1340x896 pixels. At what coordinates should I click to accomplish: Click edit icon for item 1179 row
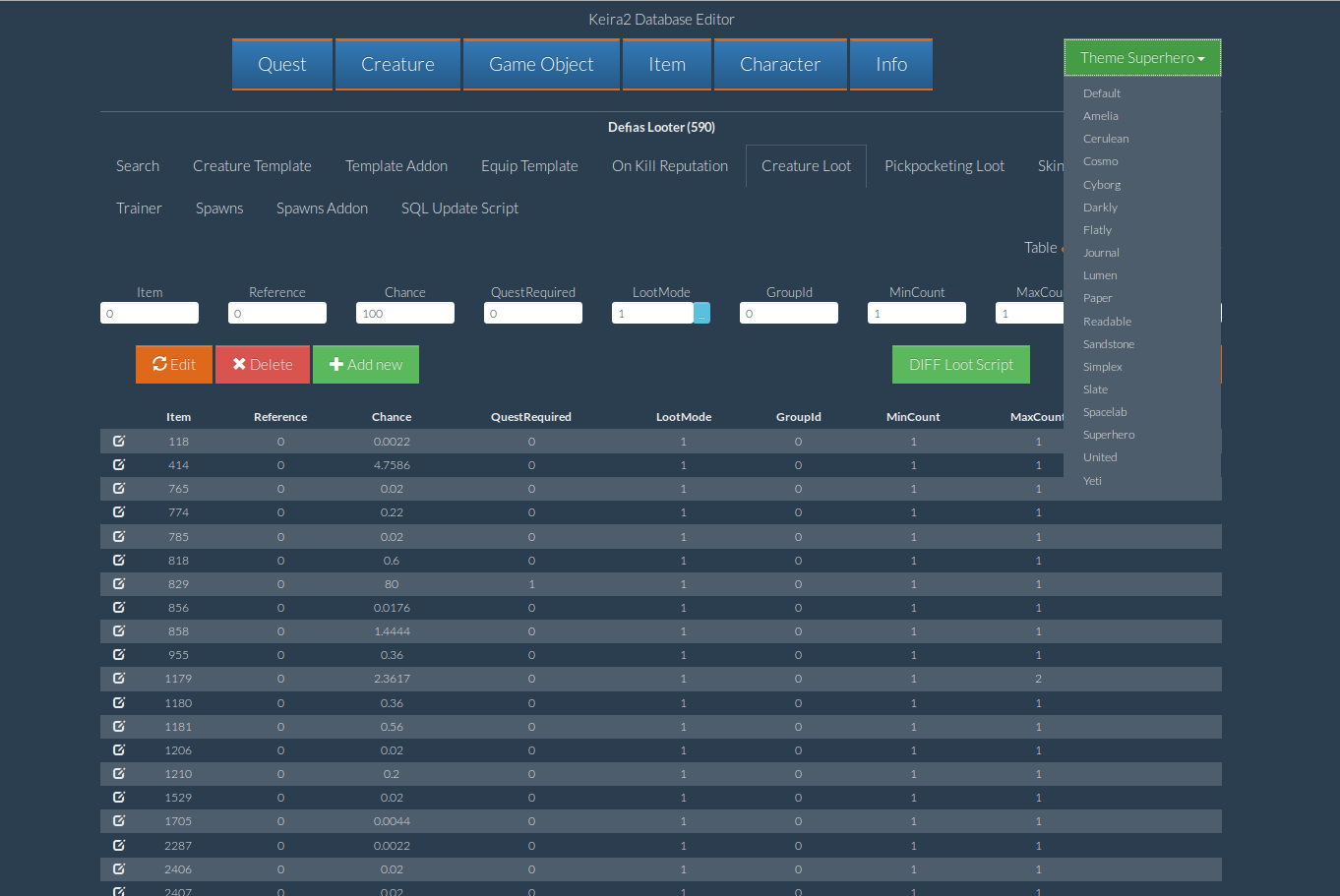coord(119,678)
